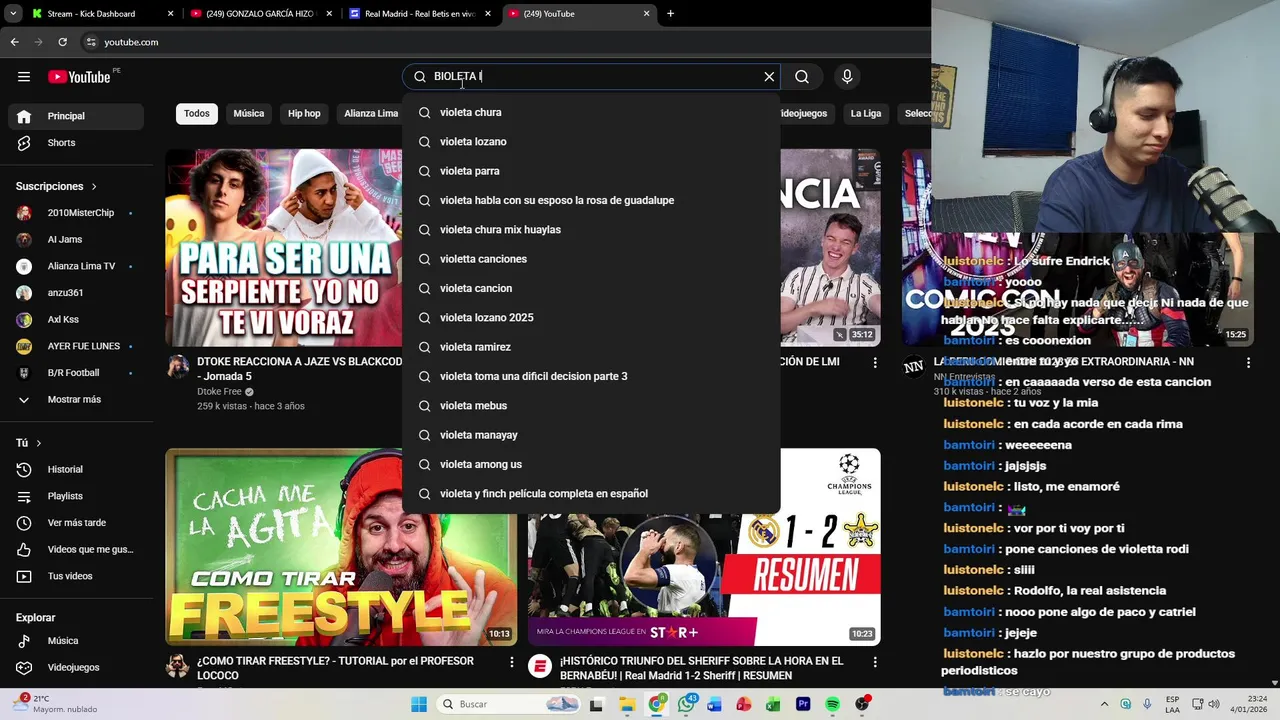
Task: Open Playlists in the sidebar
Action: click(76, 496)
